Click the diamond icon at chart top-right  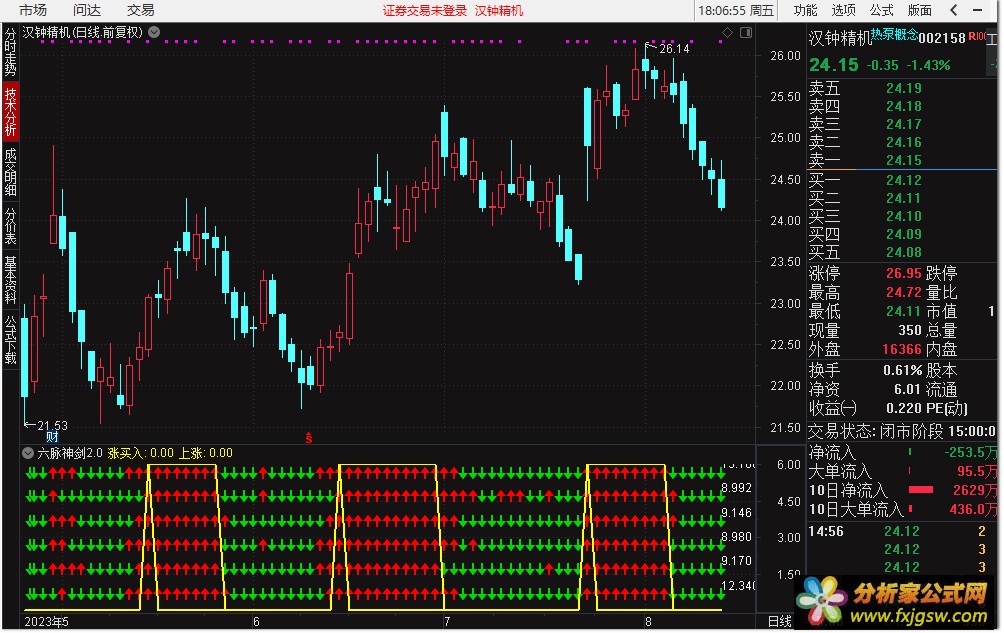tap(727, 32)
